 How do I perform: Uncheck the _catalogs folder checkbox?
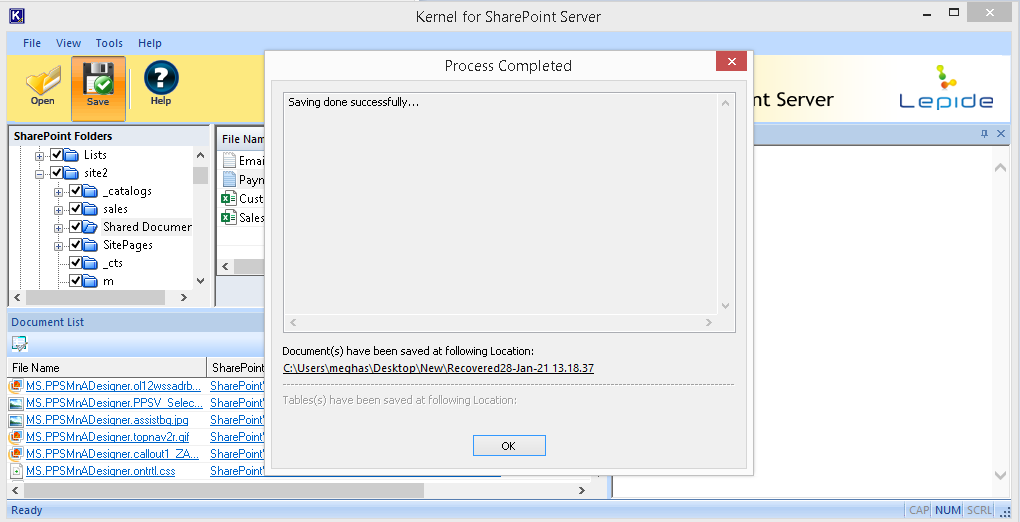click(x=75, y=191)
